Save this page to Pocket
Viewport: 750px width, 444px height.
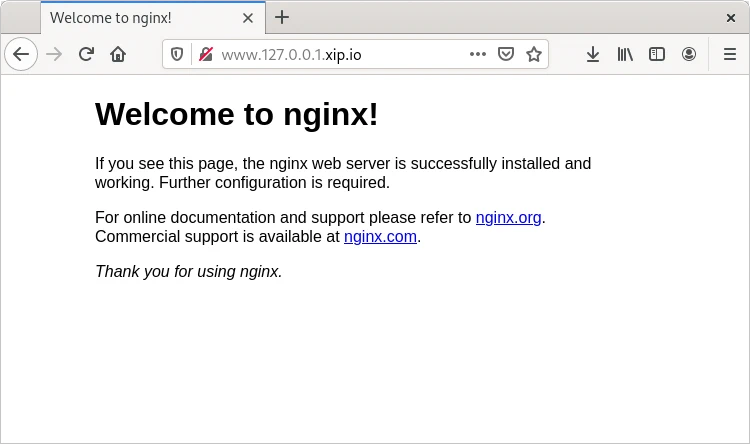point(506,55)
